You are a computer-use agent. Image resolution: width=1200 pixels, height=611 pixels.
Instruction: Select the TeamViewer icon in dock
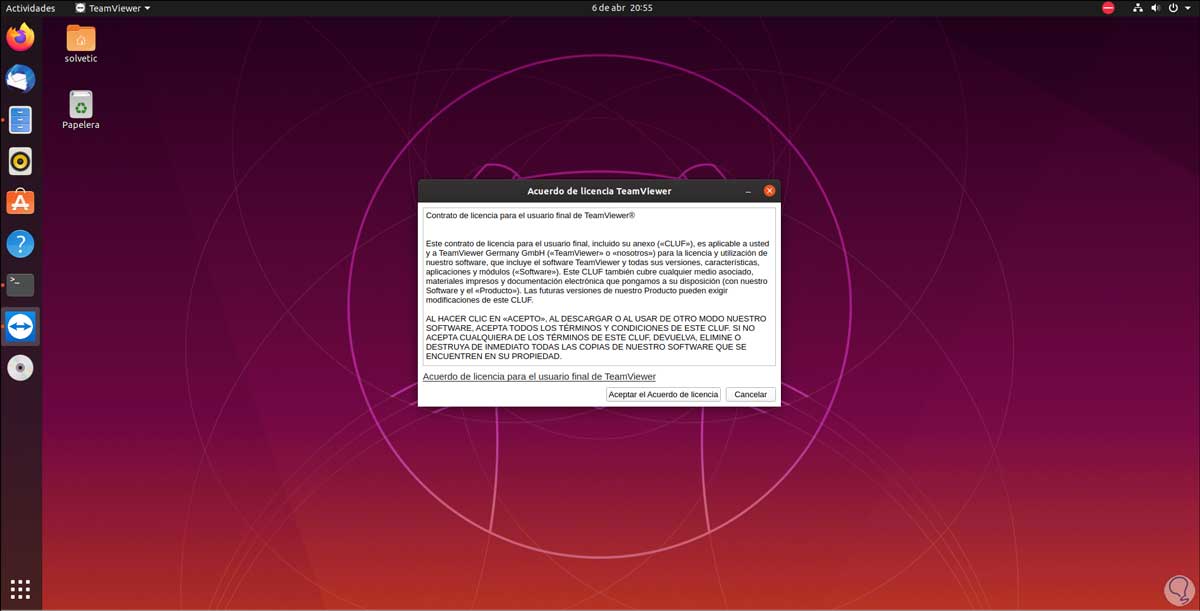click(20, 326)
